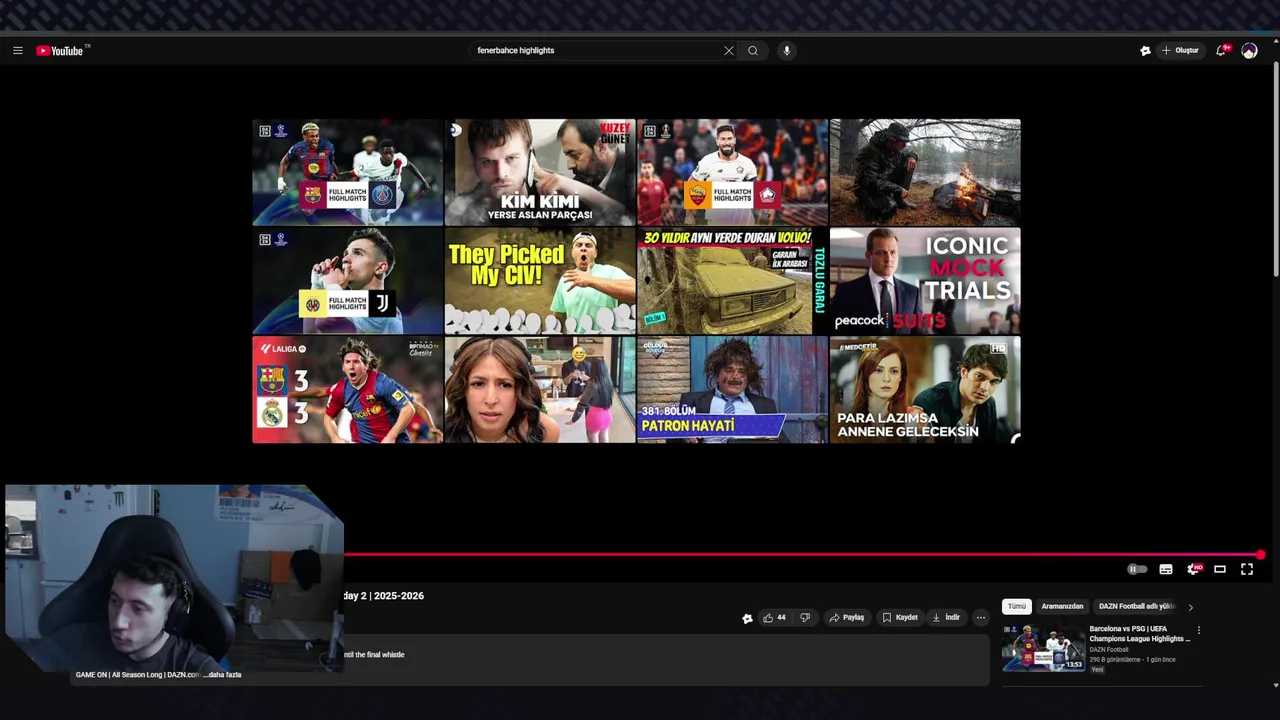1280x720 pixels.
Task: Open the more actions ellipsis under video
Action: click(x=981, y=618)
